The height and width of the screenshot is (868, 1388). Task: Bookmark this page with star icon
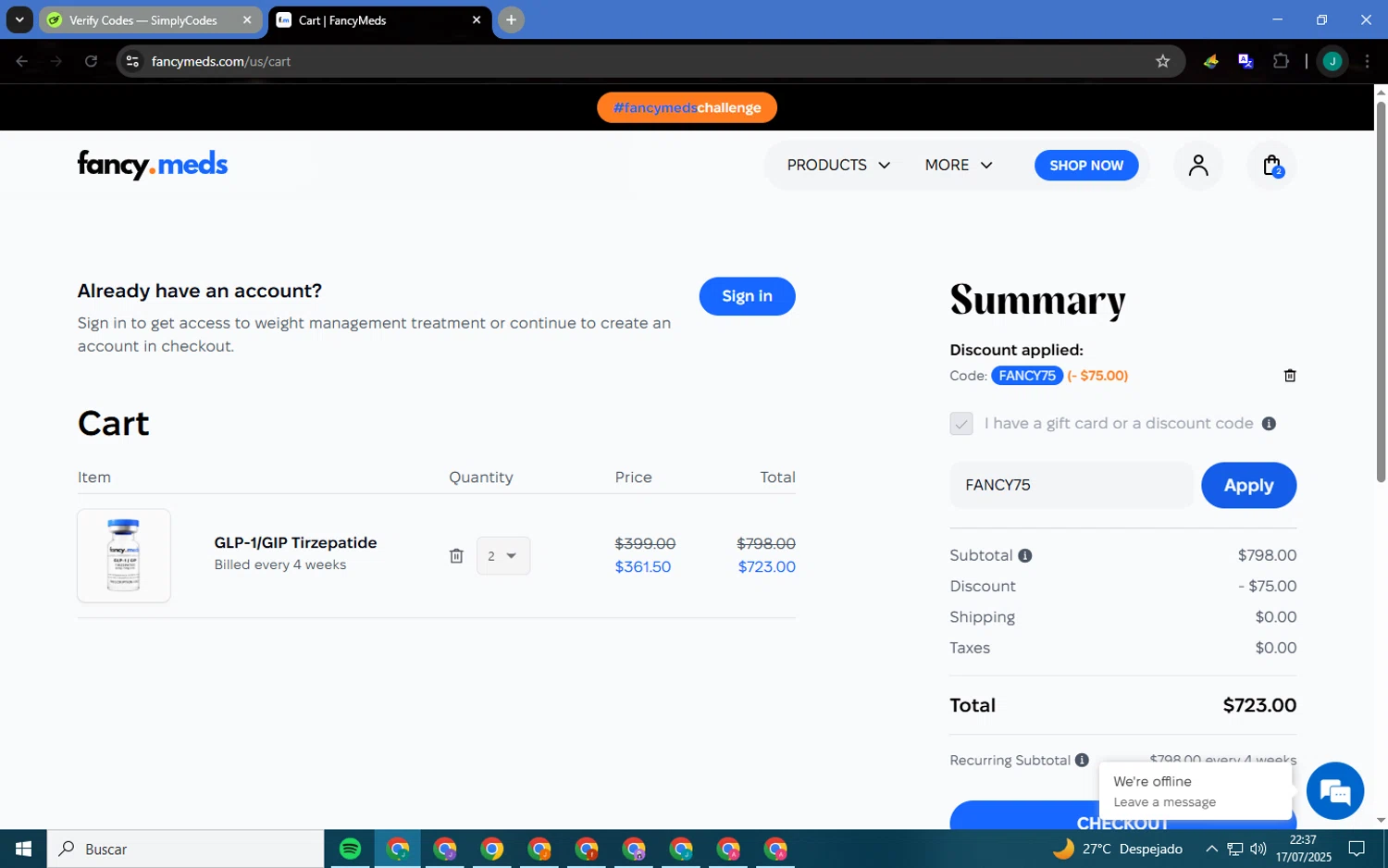[1163, 61]
